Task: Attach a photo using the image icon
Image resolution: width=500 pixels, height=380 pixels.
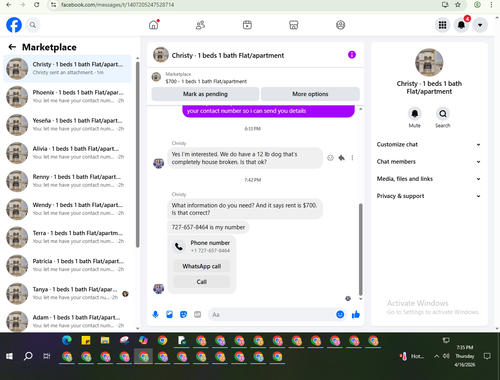Action: [170, 314]
